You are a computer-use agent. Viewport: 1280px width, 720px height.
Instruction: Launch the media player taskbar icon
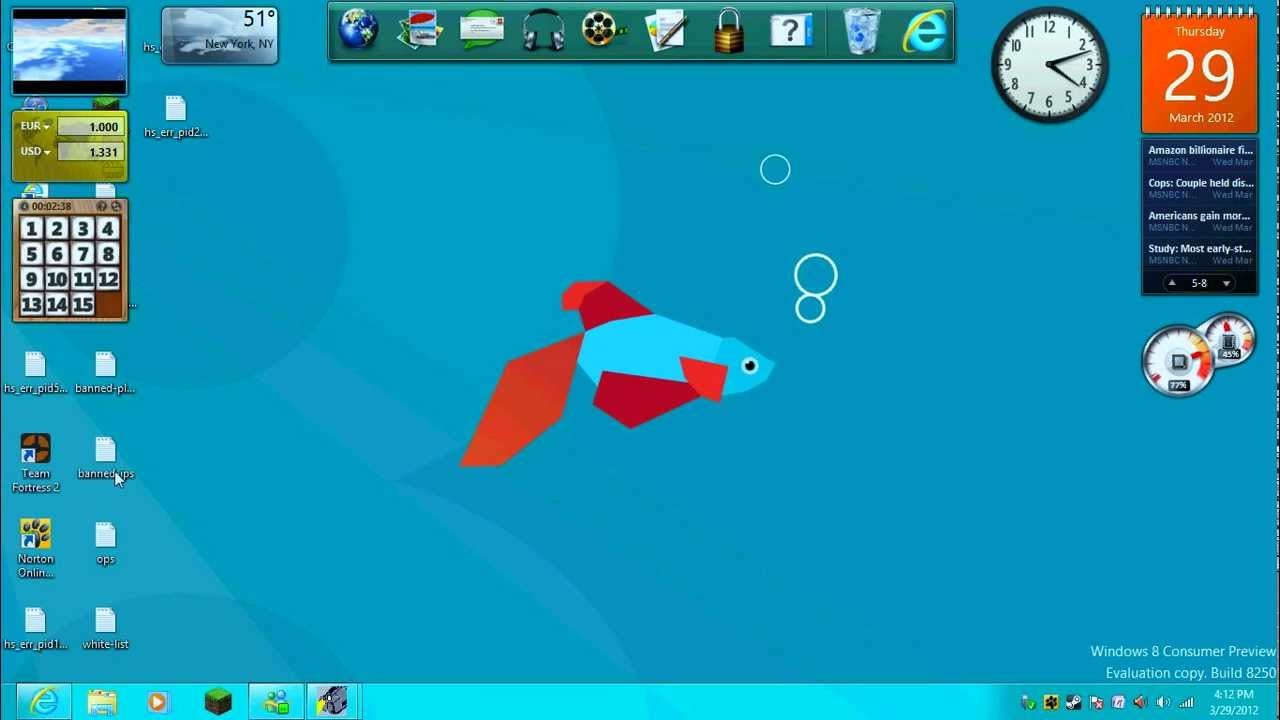(x=157, y=702)
